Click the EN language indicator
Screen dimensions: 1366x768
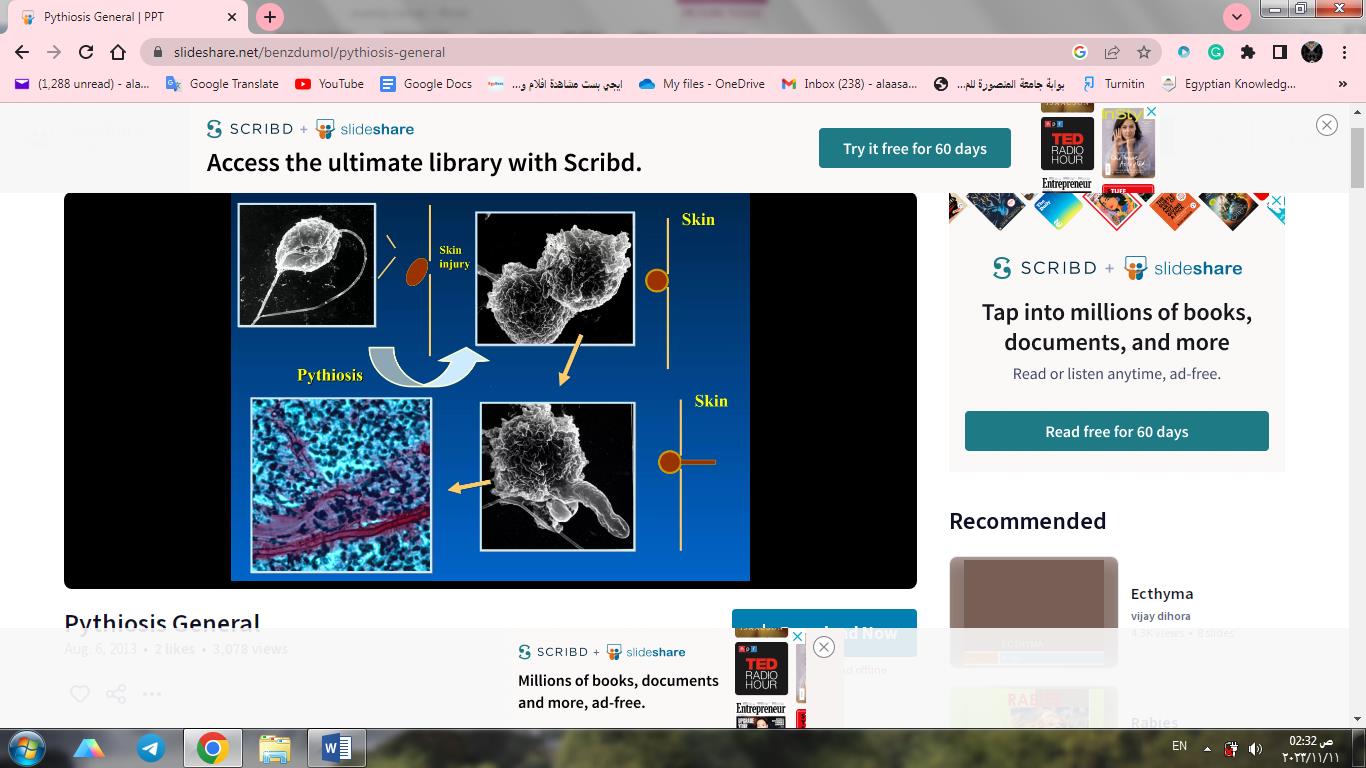pos(1179,746)
